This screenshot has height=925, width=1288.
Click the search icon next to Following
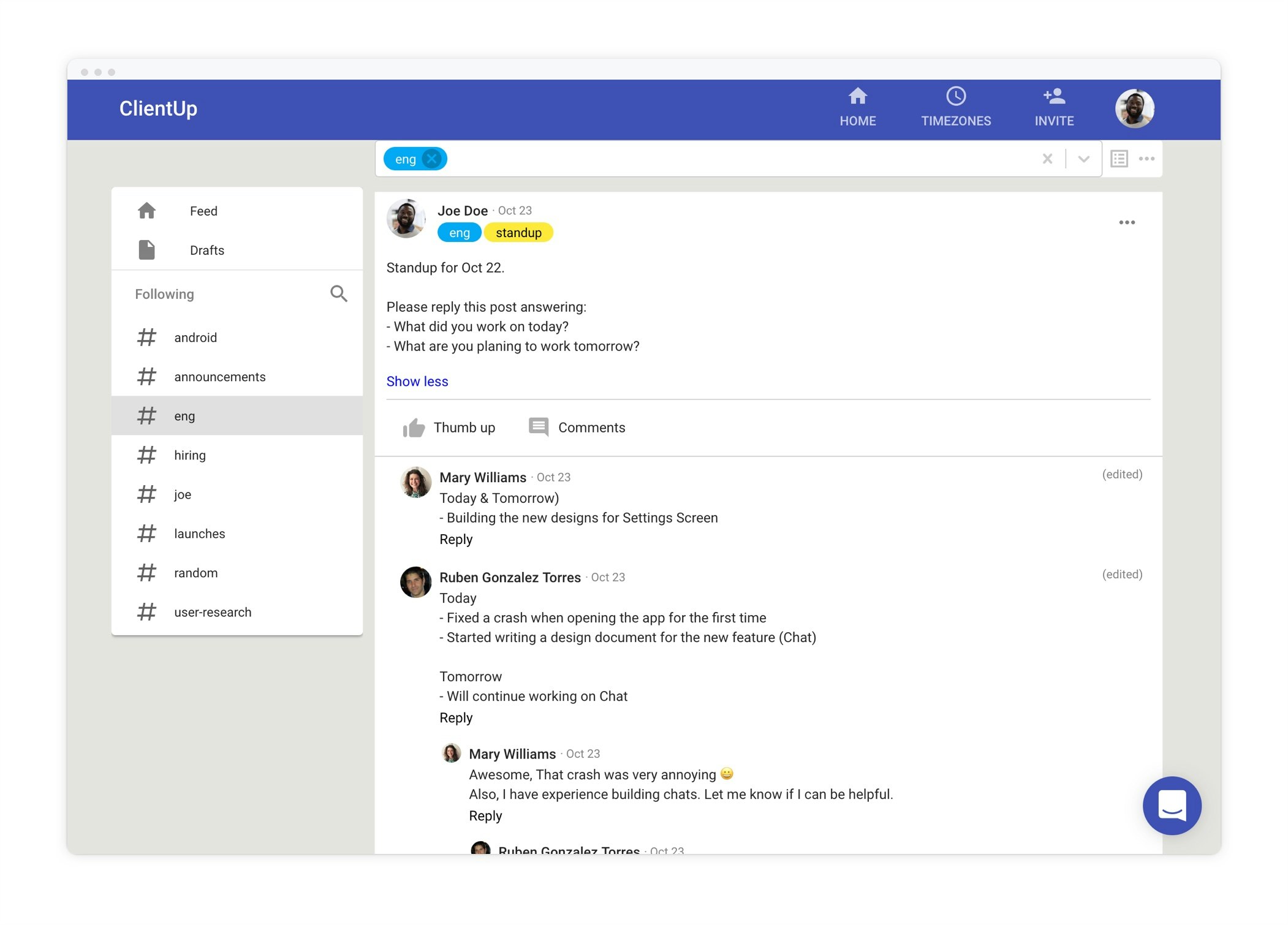pyautogui.click(x=338, y=293)
